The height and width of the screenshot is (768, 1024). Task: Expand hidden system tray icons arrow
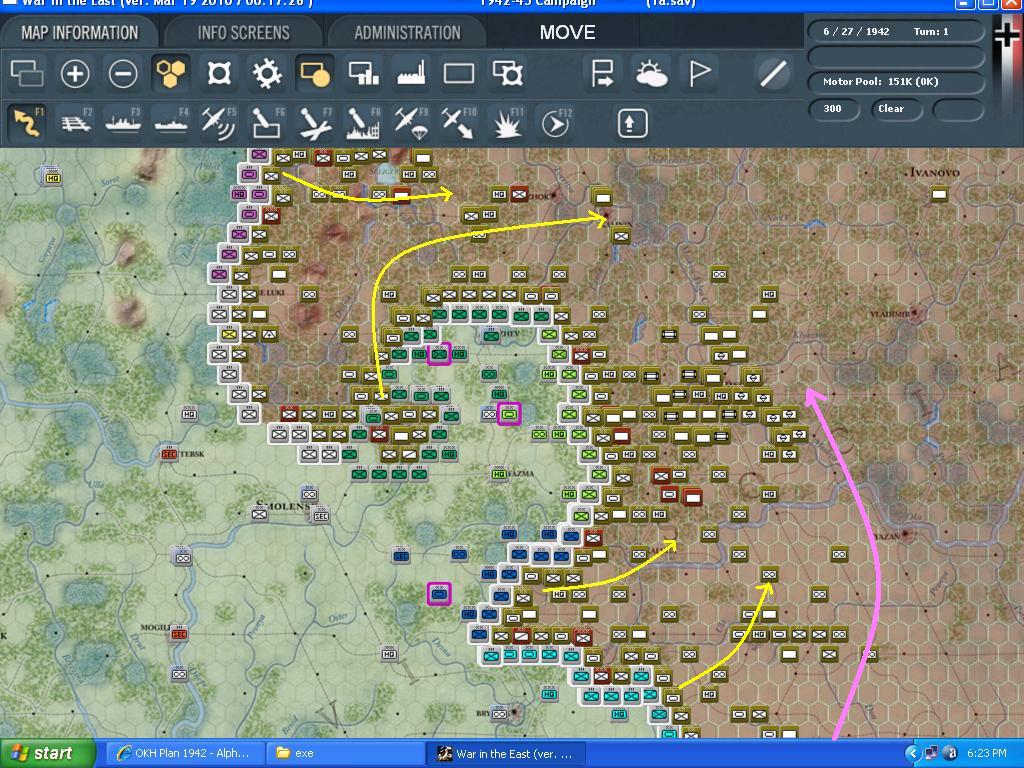(x=913, y=754)
